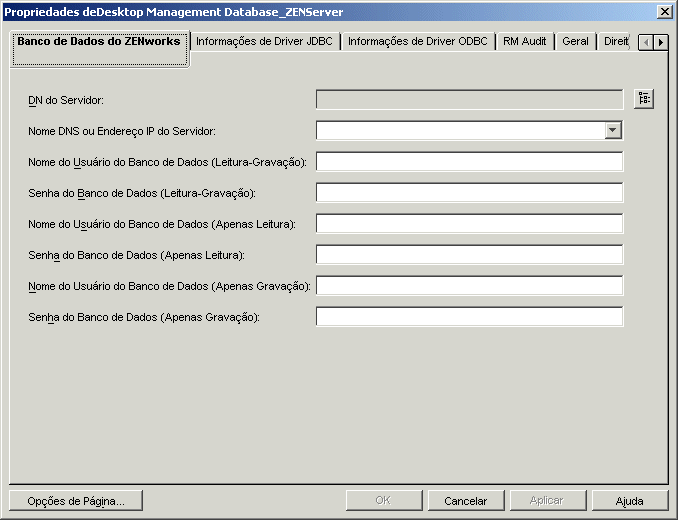This screenshot has width=678, height=520.
Task: Click the 'Senha do Banco de Dados (Apenas Leitura):' label
Action: click(x=136, y=255)
